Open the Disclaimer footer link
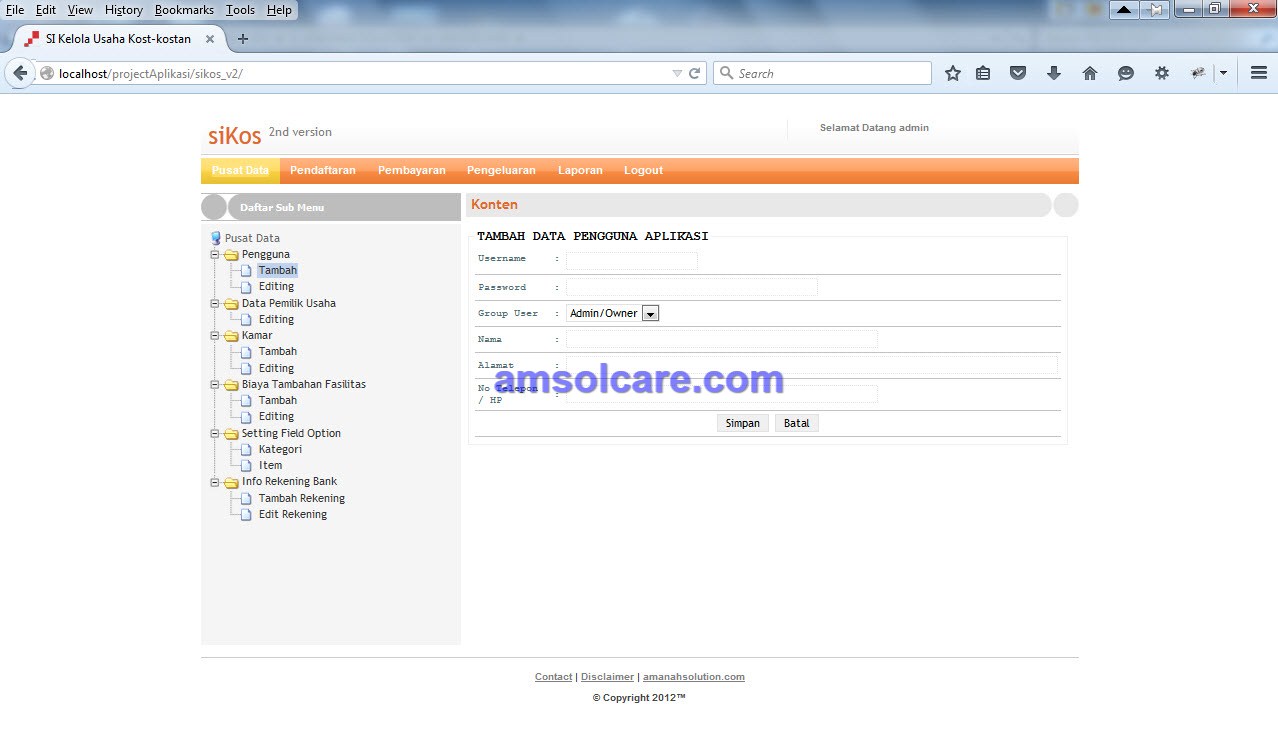 pyautogui.click(x=607, y=677)
